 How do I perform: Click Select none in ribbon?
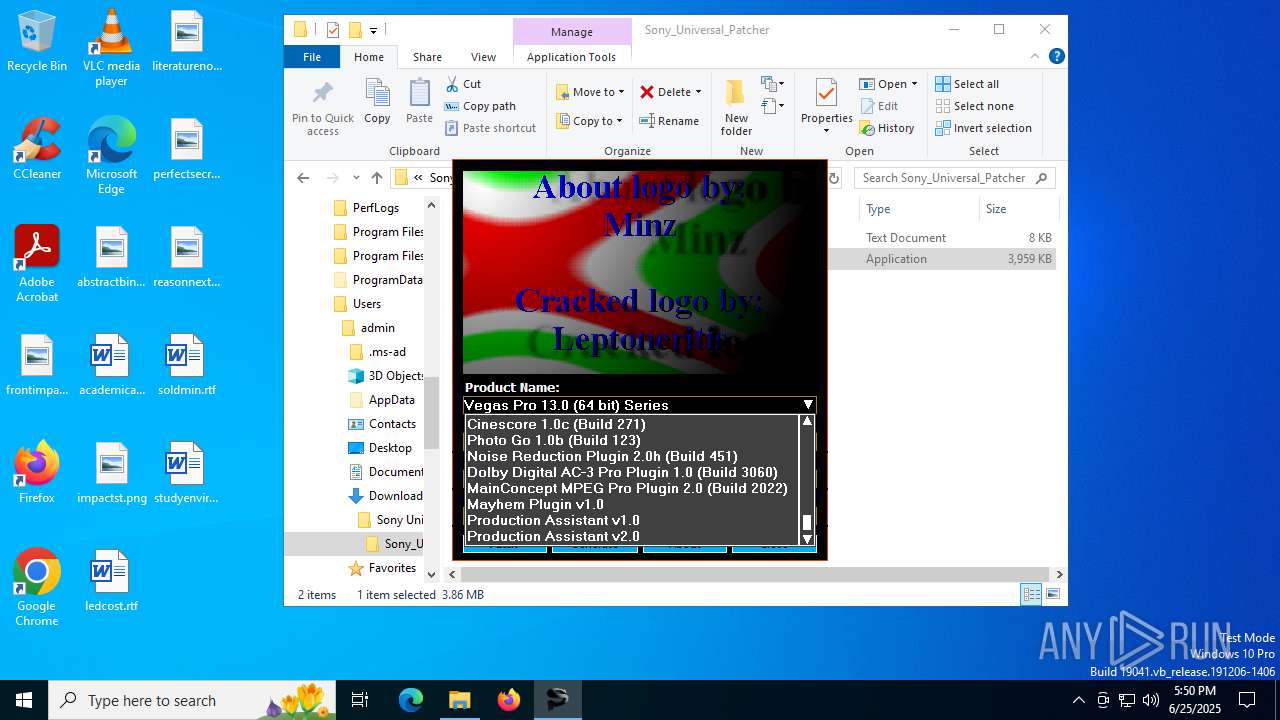[974, 106]
